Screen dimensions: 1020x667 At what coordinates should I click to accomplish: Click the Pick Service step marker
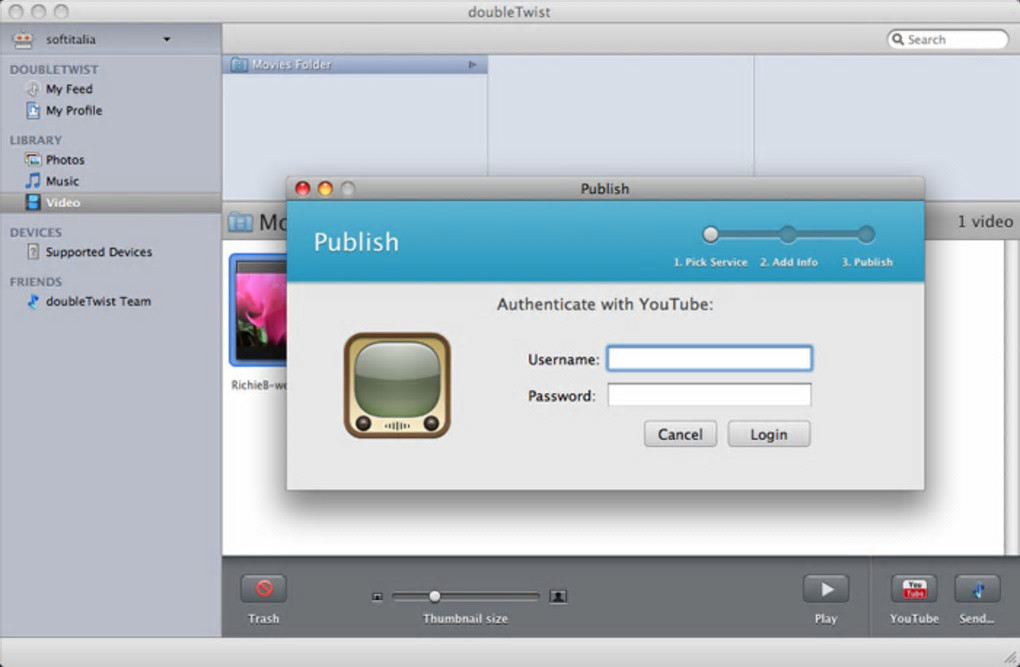tap(710, 234)
